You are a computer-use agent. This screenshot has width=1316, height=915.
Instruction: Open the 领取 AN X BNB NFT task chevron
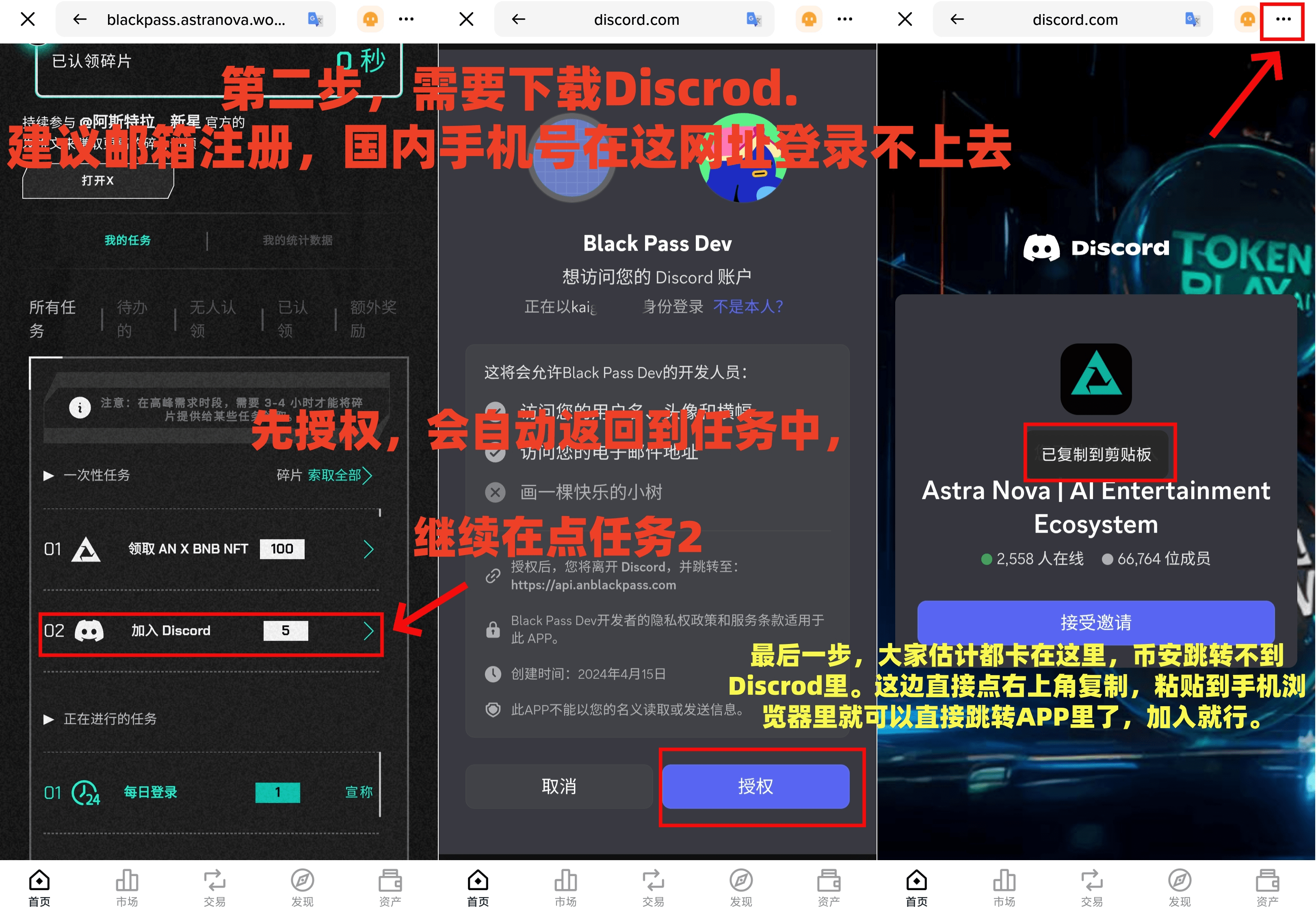click(x=368, y=549)
